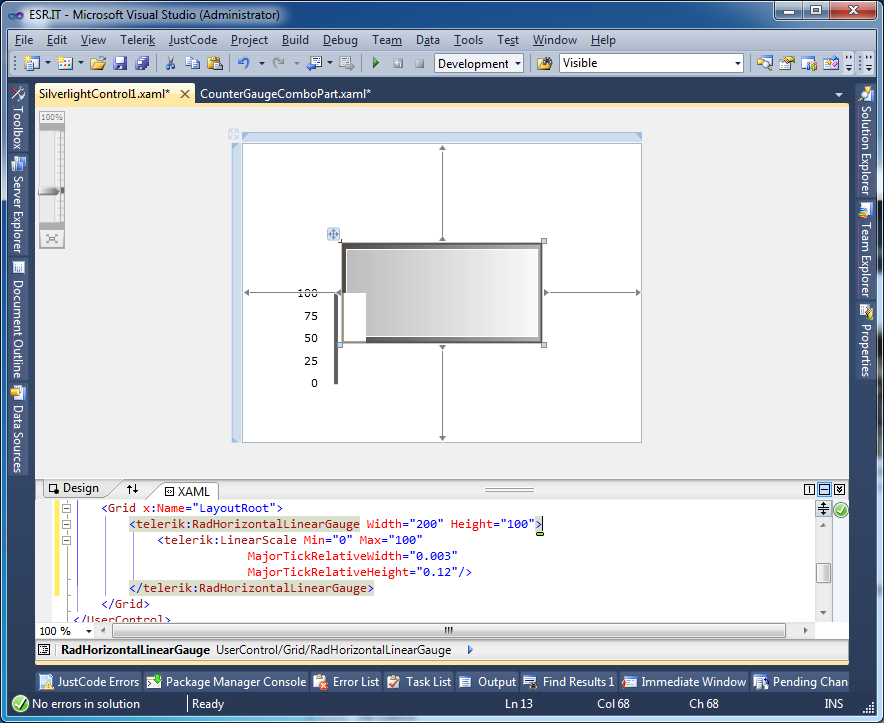The width and height of the screenshot is (884, 723).
Task: Open the Package Manager Console
Action: click(x=226, y=682)
